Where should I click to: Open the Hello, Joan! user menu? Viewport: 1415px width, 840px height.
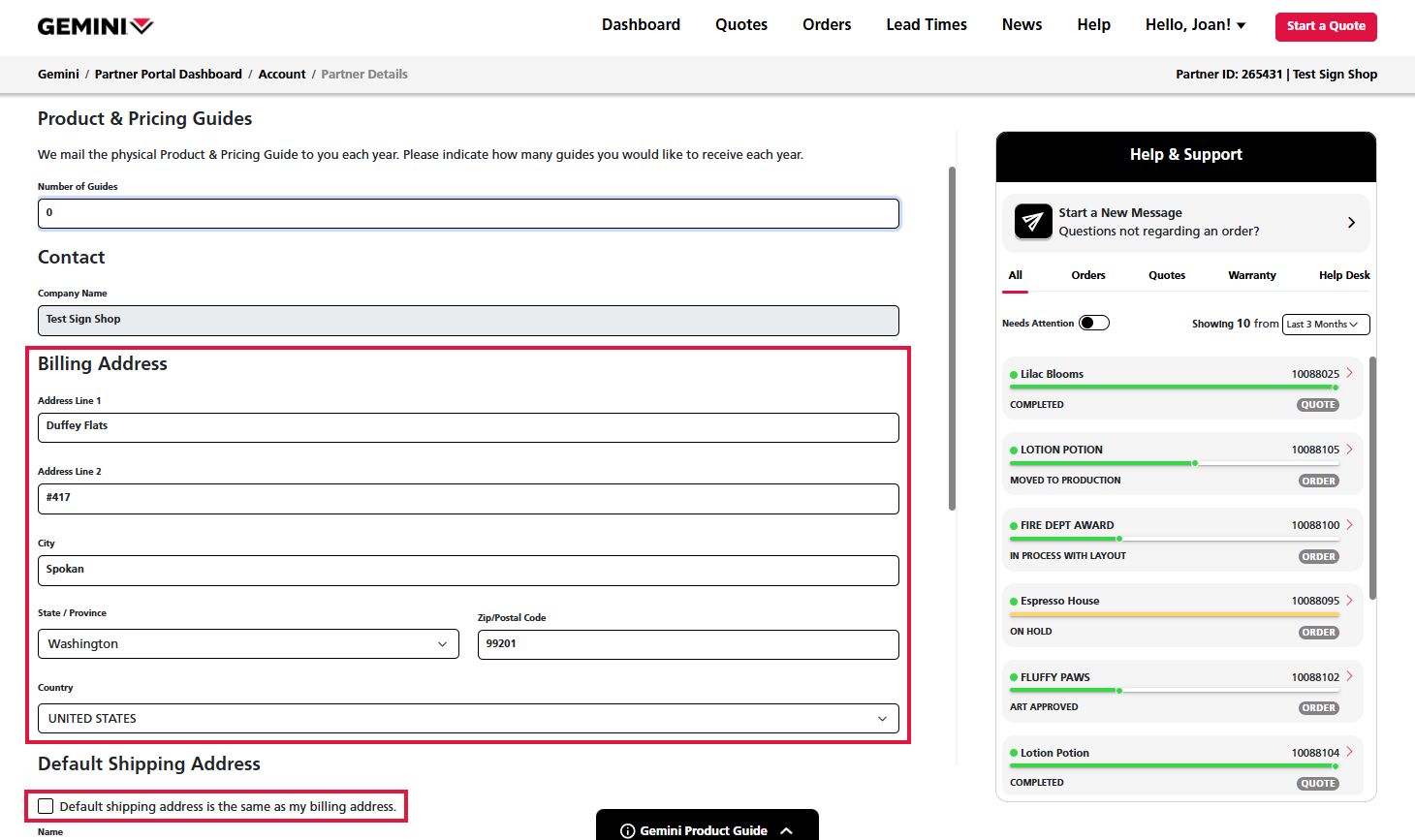point(1195,25)
